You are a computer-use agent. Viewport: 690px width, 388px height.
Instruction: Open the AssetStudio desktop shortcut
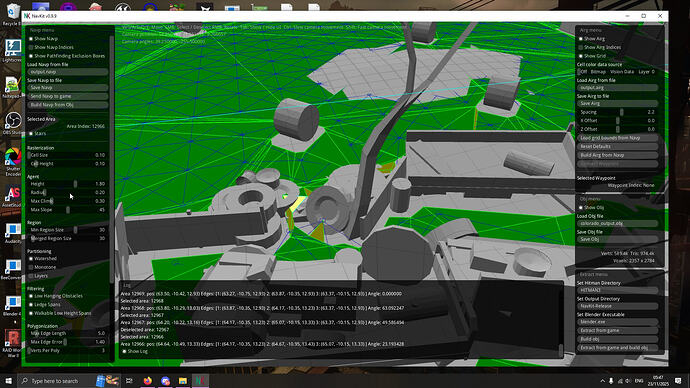pos(12,197)
